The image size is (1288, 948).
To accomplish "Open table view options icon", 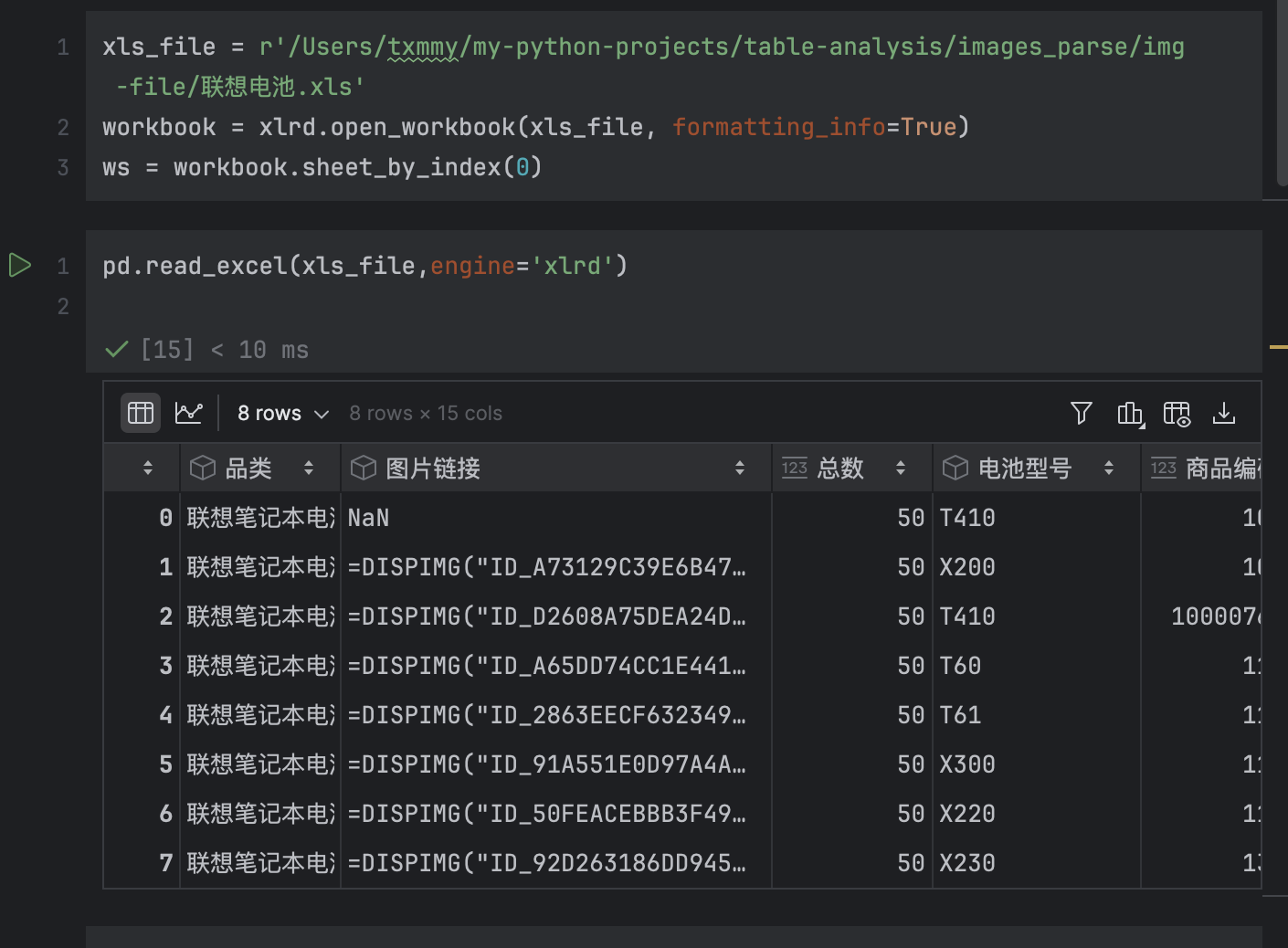I will 1177,414.
